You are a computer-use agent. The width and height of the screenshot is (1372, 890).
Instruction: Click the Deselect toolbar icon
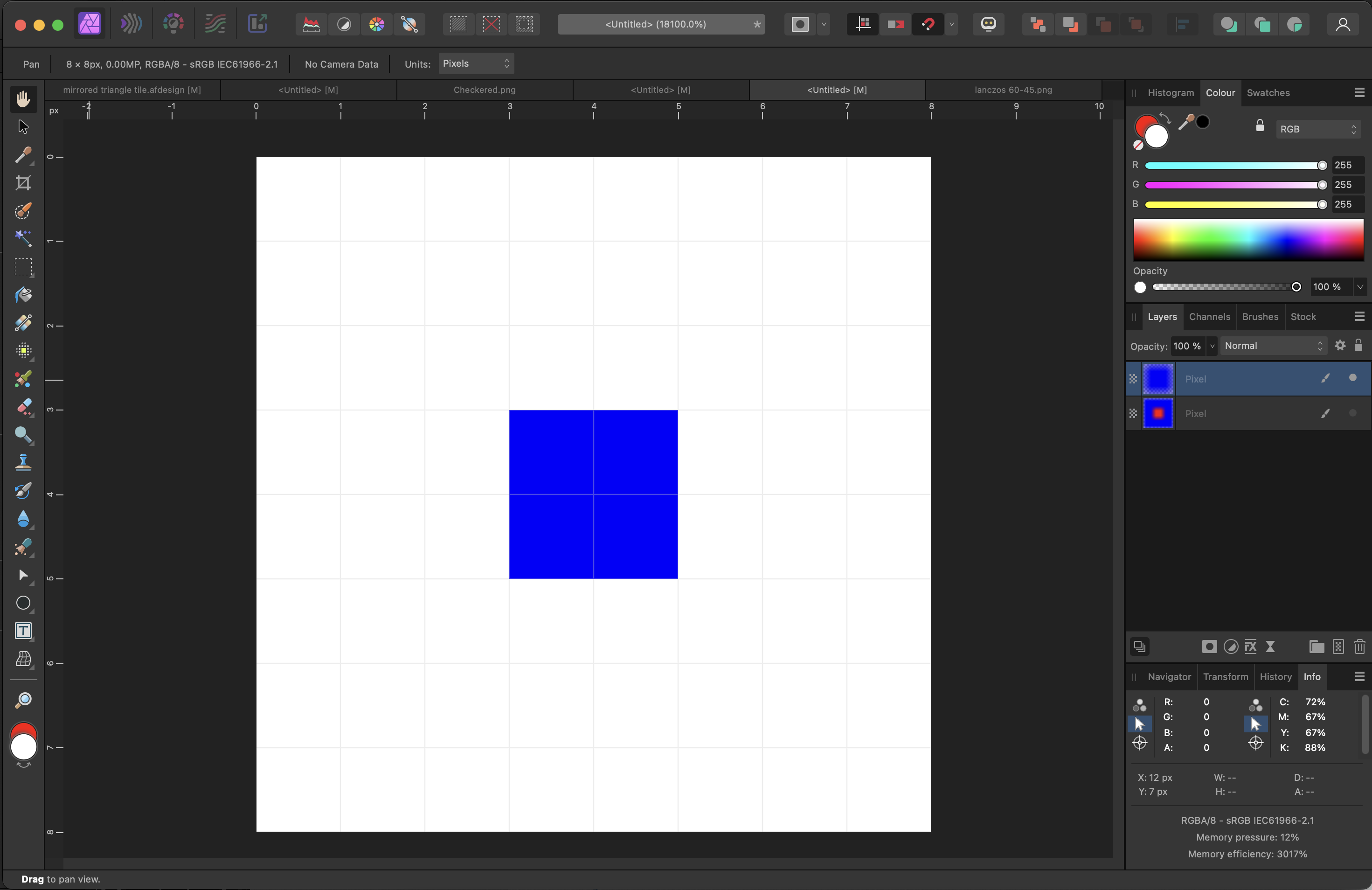click(x=491, y=24)
